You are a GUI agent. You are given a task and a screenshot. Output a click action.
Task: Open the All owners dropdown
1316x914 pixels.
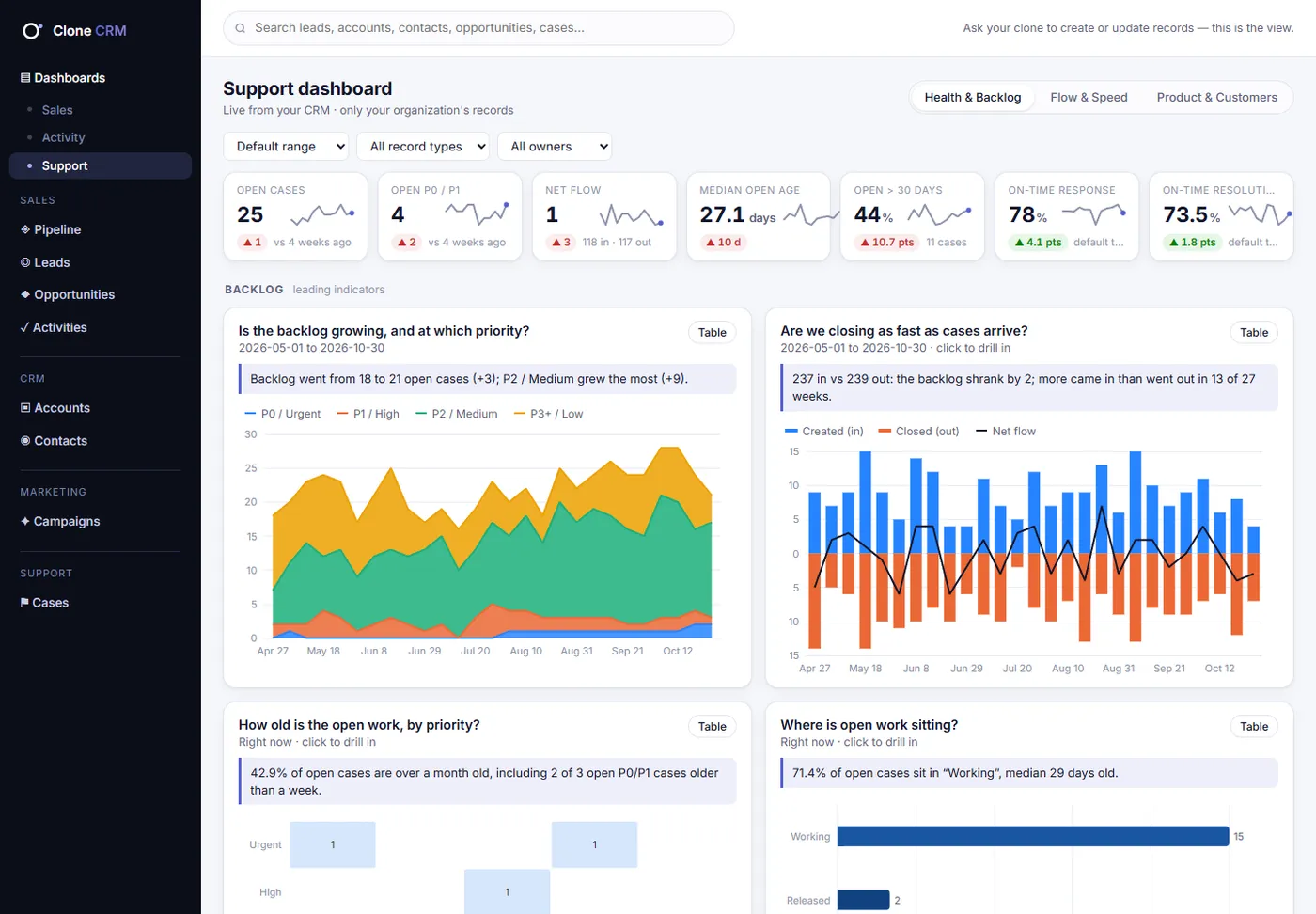(556, 147)
